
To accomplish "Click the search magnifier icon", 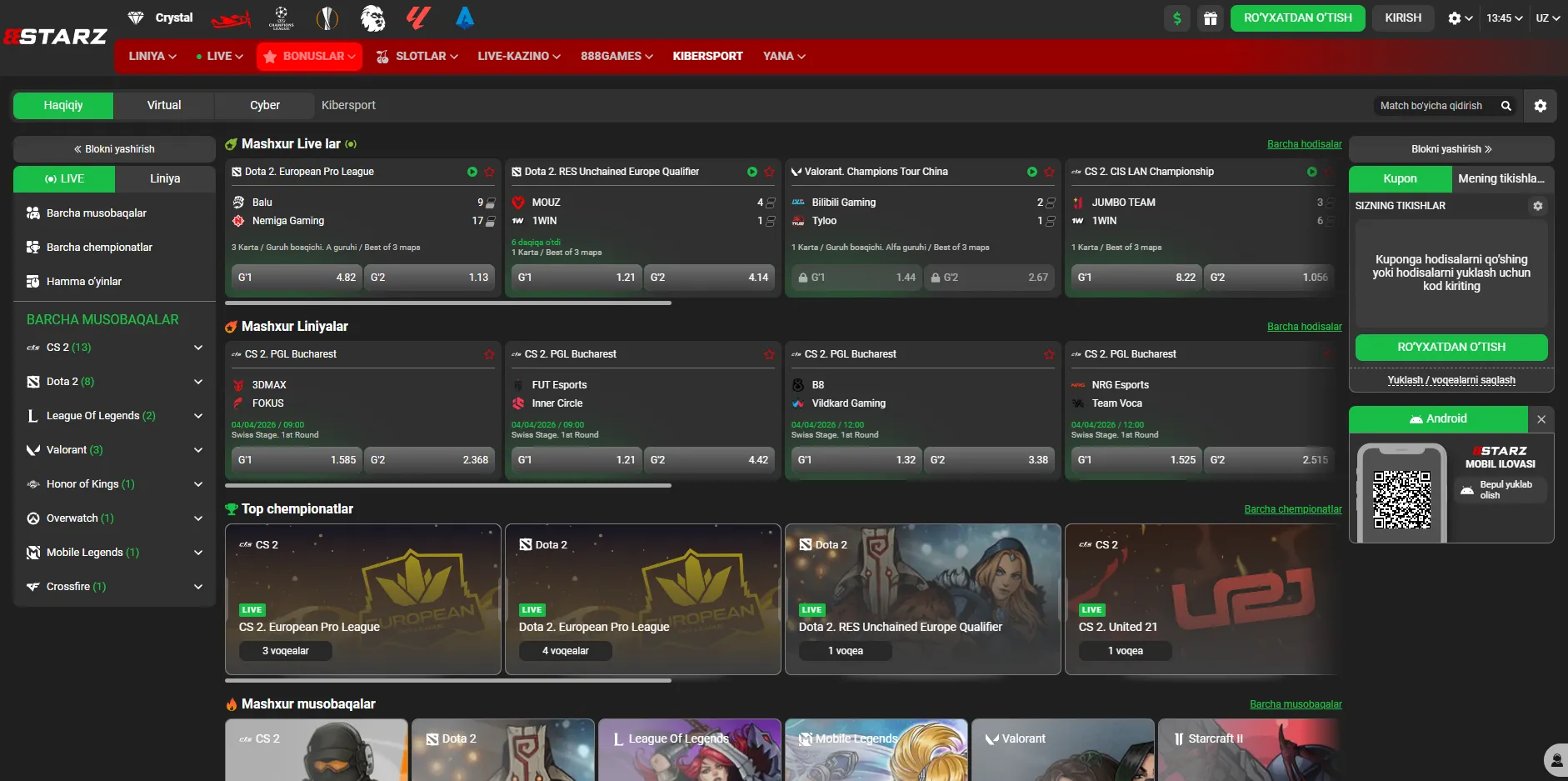I will point(1506,106).
